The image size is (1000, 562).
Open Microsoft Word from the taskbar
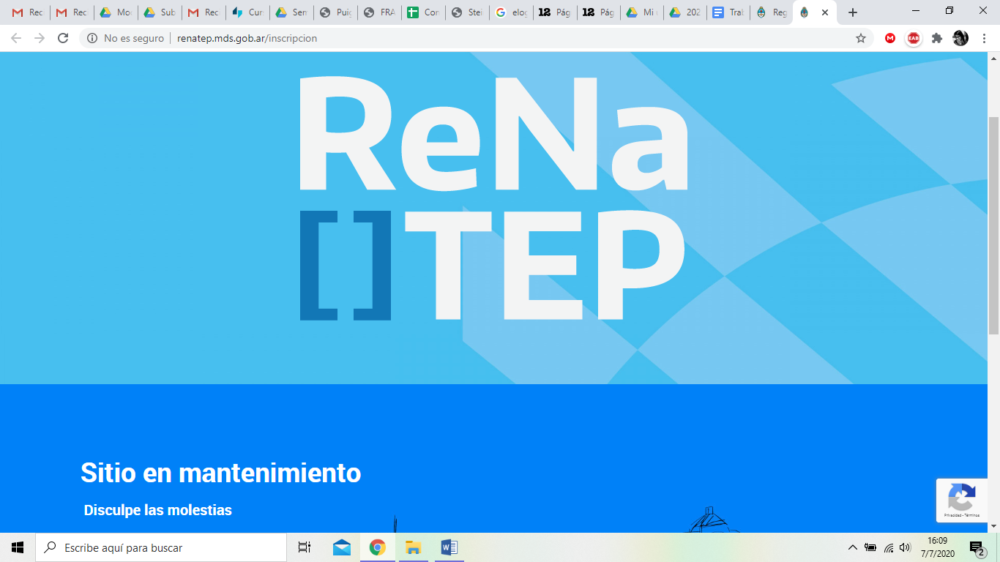click(449, 547)
